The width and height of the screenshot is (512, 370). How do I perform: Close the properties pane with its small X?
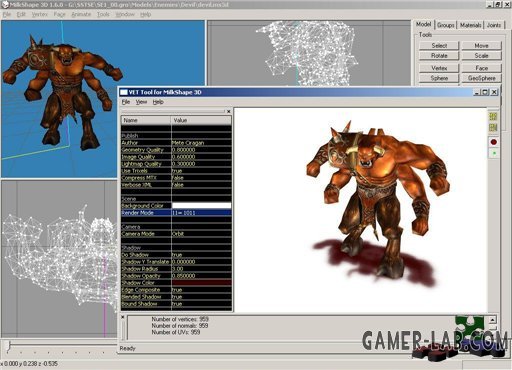229,111
